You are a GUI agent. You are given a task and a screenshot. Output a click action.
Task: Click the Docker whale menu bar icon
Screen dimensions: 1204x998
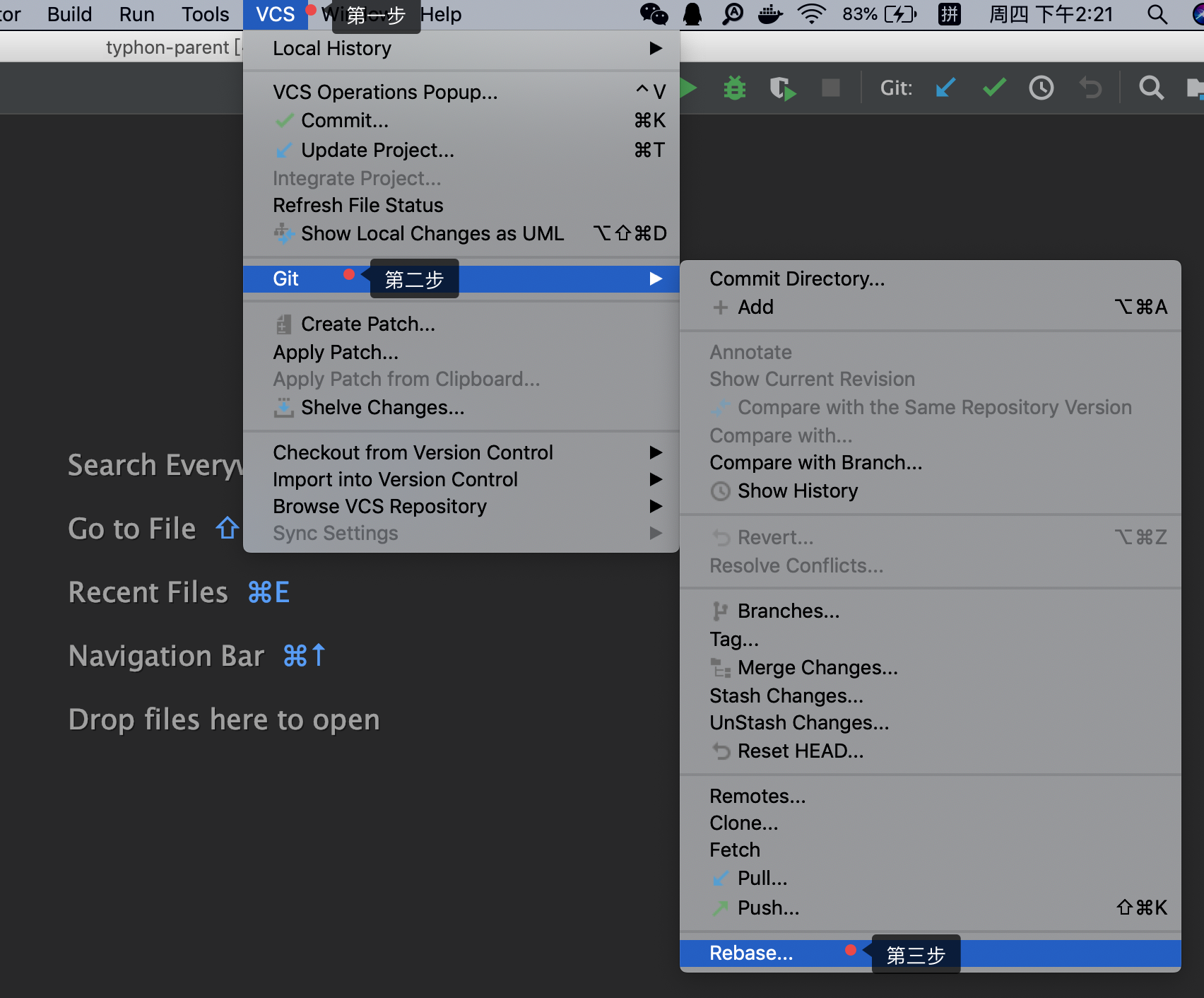770,14
